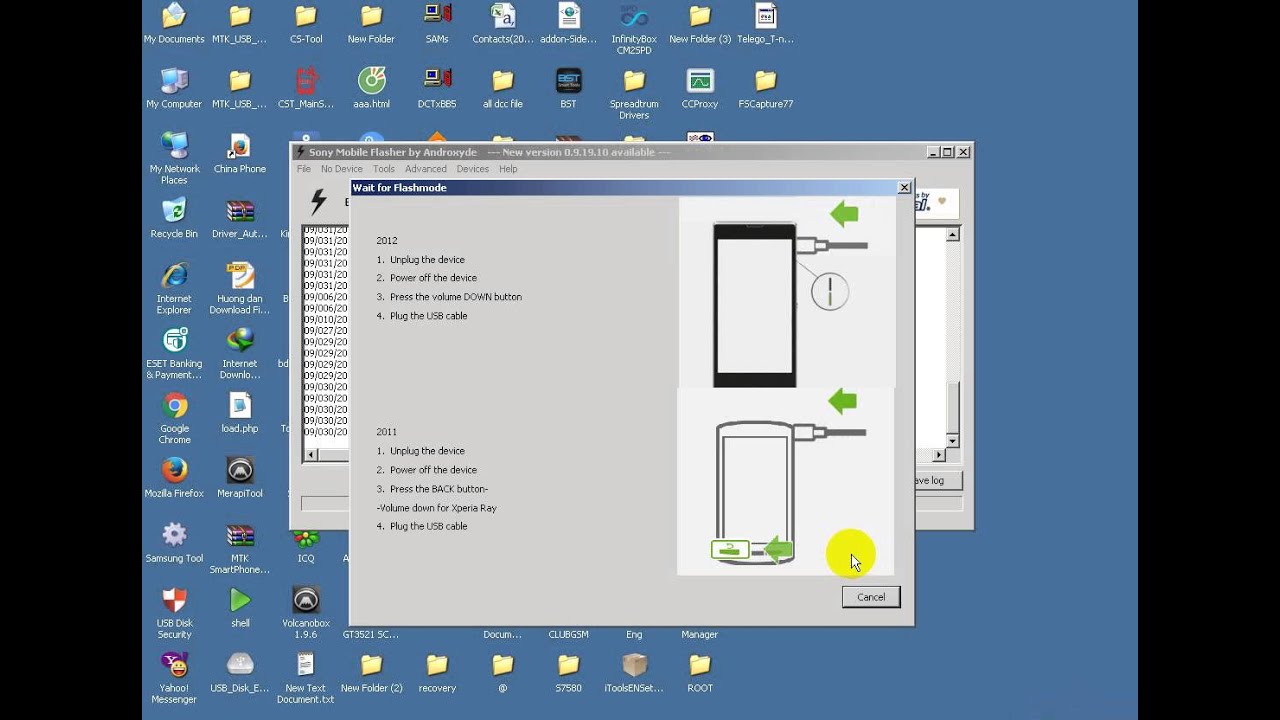The height and width of the screenshot is (720, 1280).
Task: Open the ROOT folder
Action: [700, 674]
